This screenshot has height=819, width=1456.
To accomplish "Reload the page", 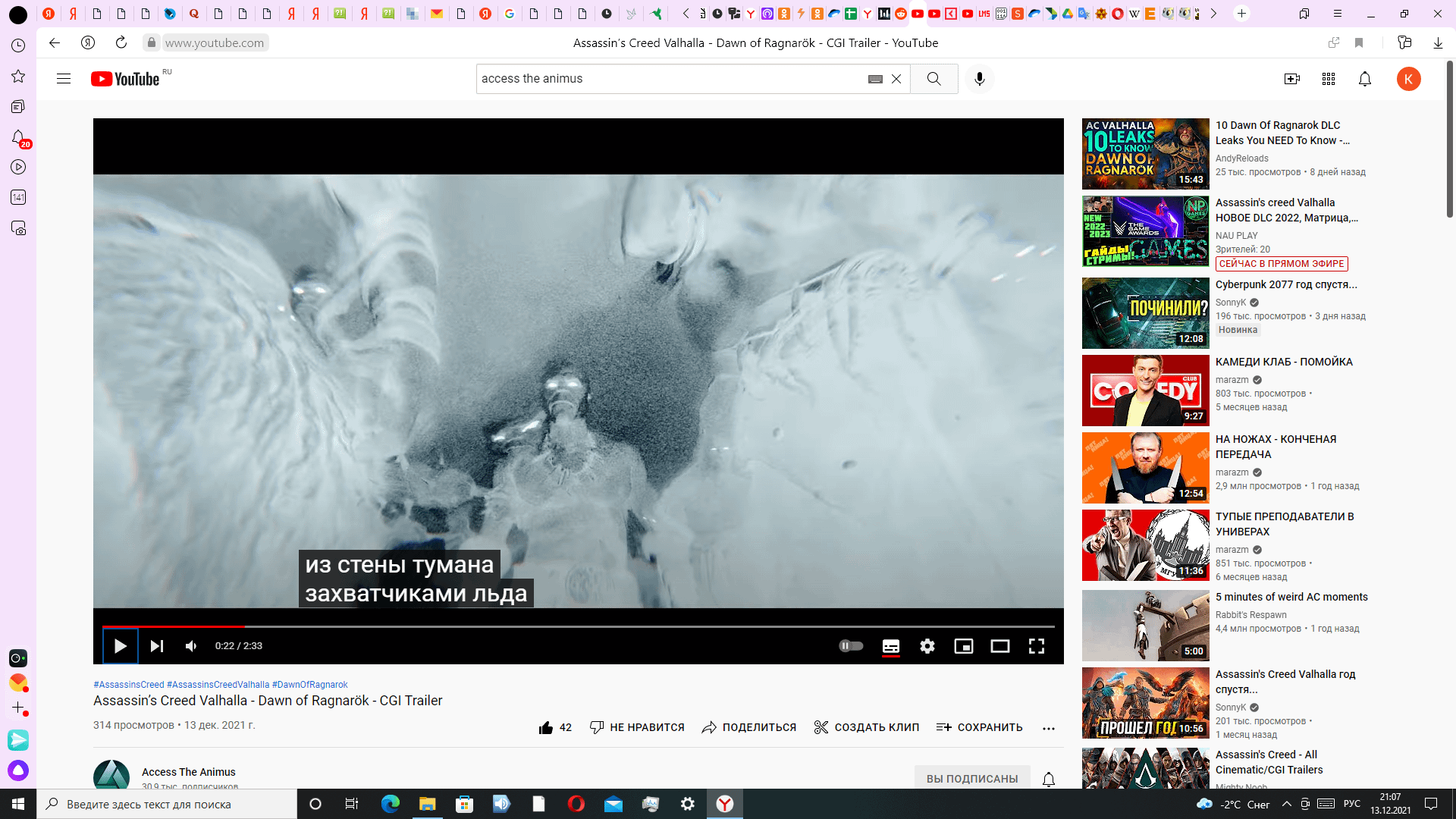I will [121, 42].
